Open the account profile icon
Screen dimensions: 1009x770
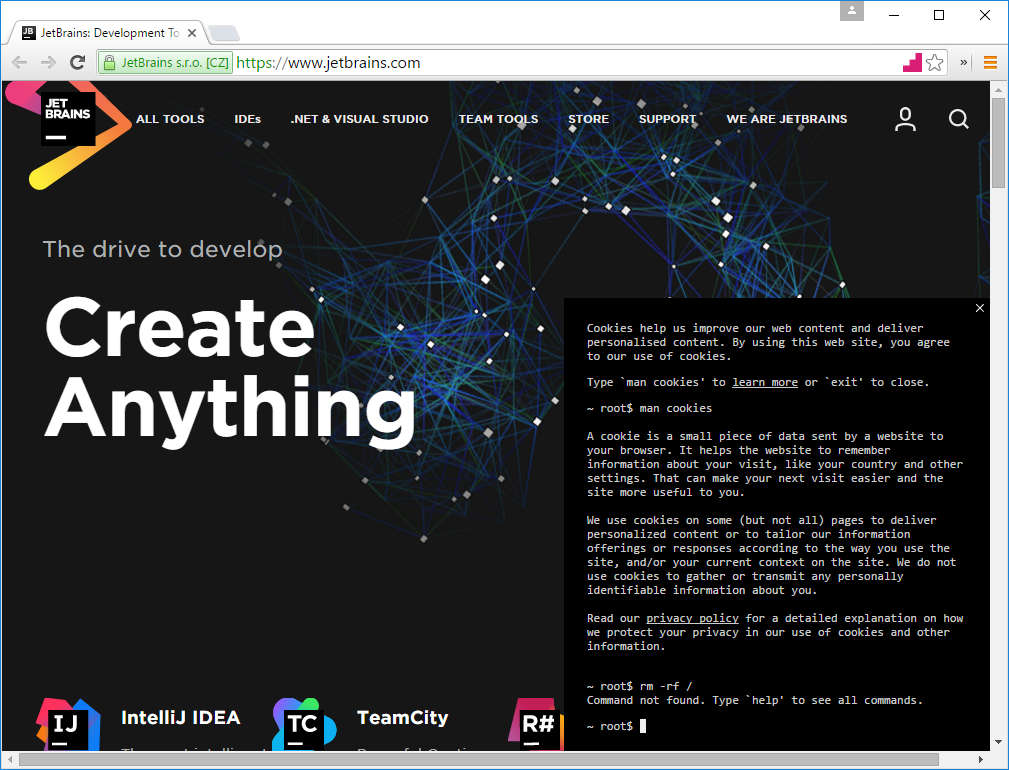[905, 119]
